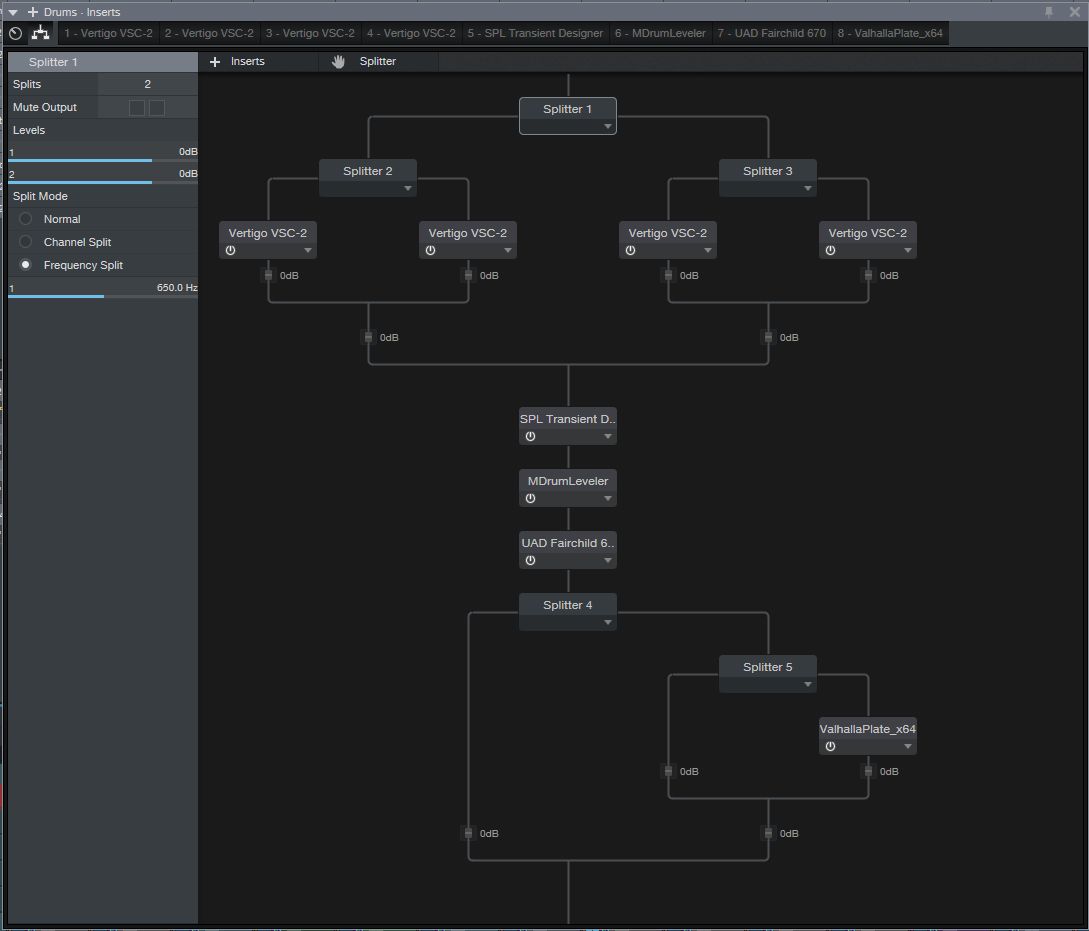Click the Splits value field showing 2

(x=147, y=84)
